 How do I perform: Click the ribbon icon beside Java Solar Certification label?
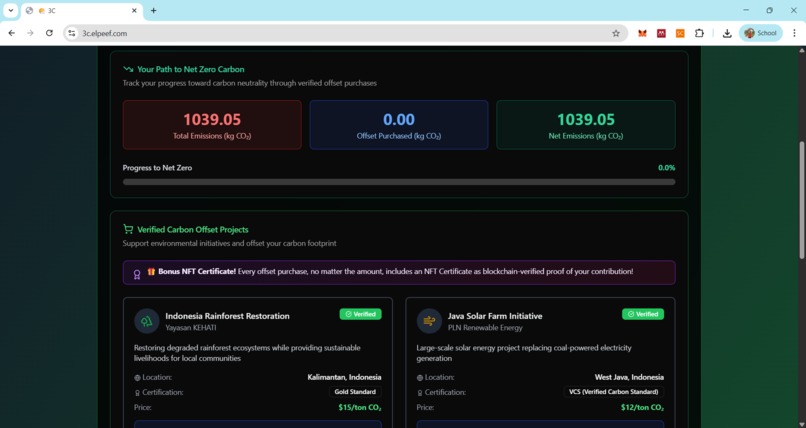coord(419,393)
